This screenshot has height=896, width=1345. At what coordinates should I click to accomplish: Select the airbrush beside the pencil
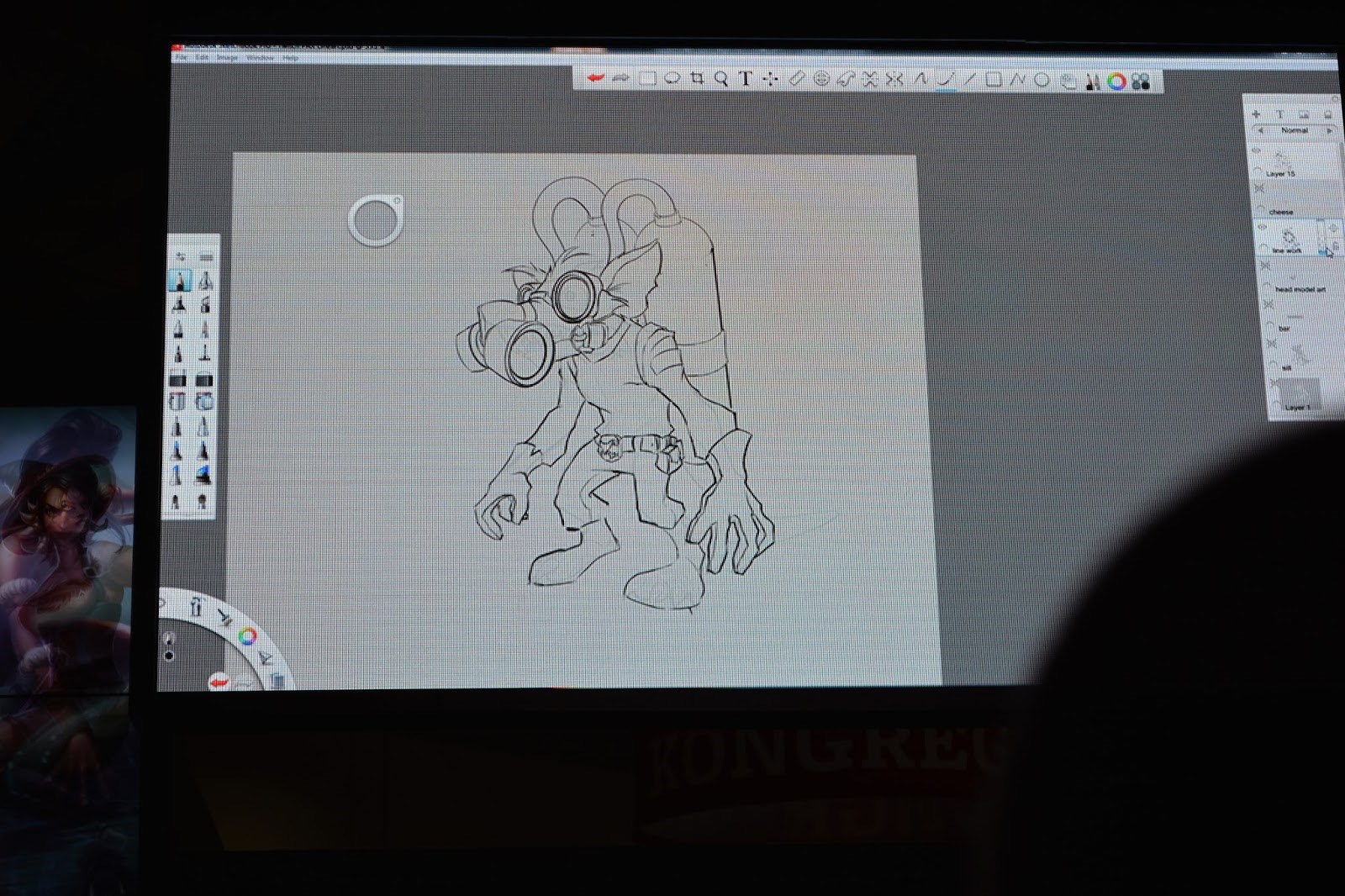pos(204,280)
